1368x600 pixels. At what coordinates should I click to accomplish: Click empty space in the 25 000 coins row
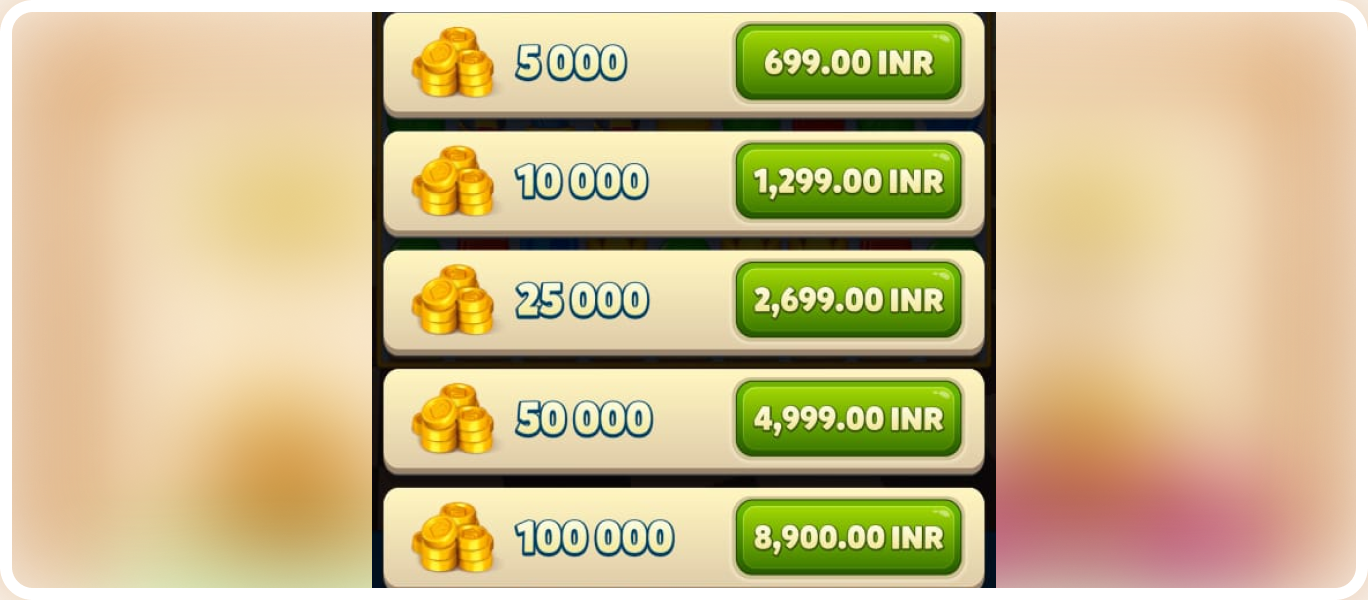(692, 300)
